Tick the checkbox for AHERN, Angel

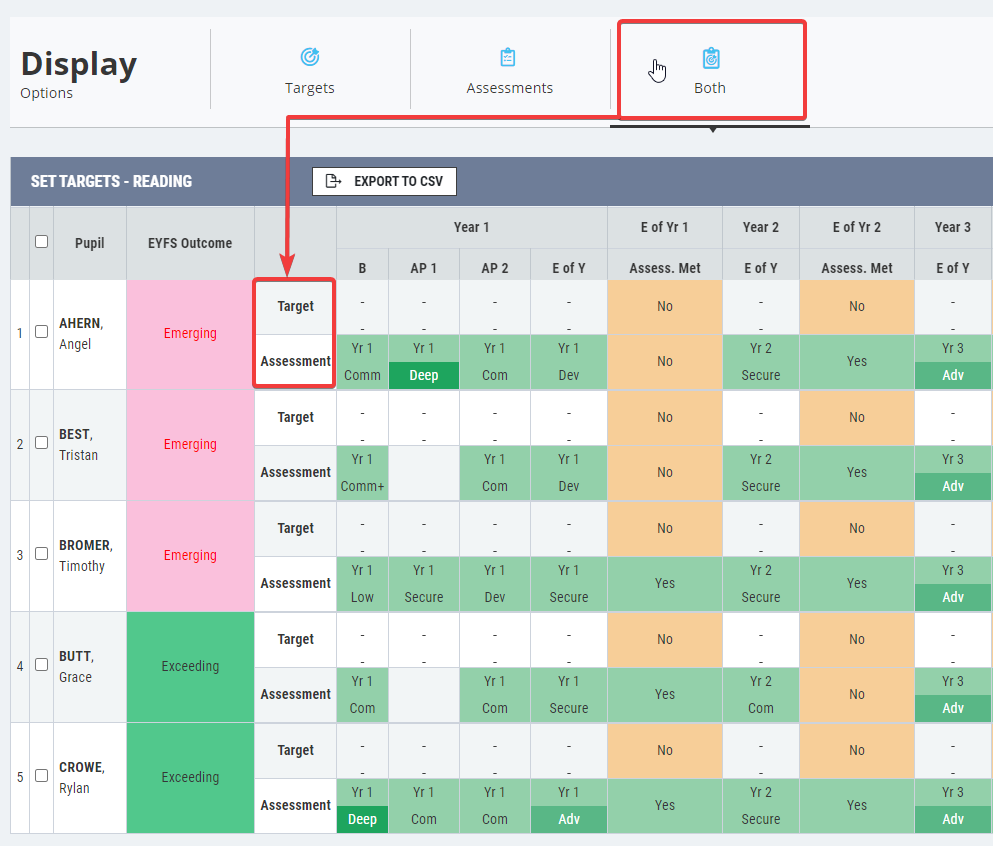click(41, 332)
